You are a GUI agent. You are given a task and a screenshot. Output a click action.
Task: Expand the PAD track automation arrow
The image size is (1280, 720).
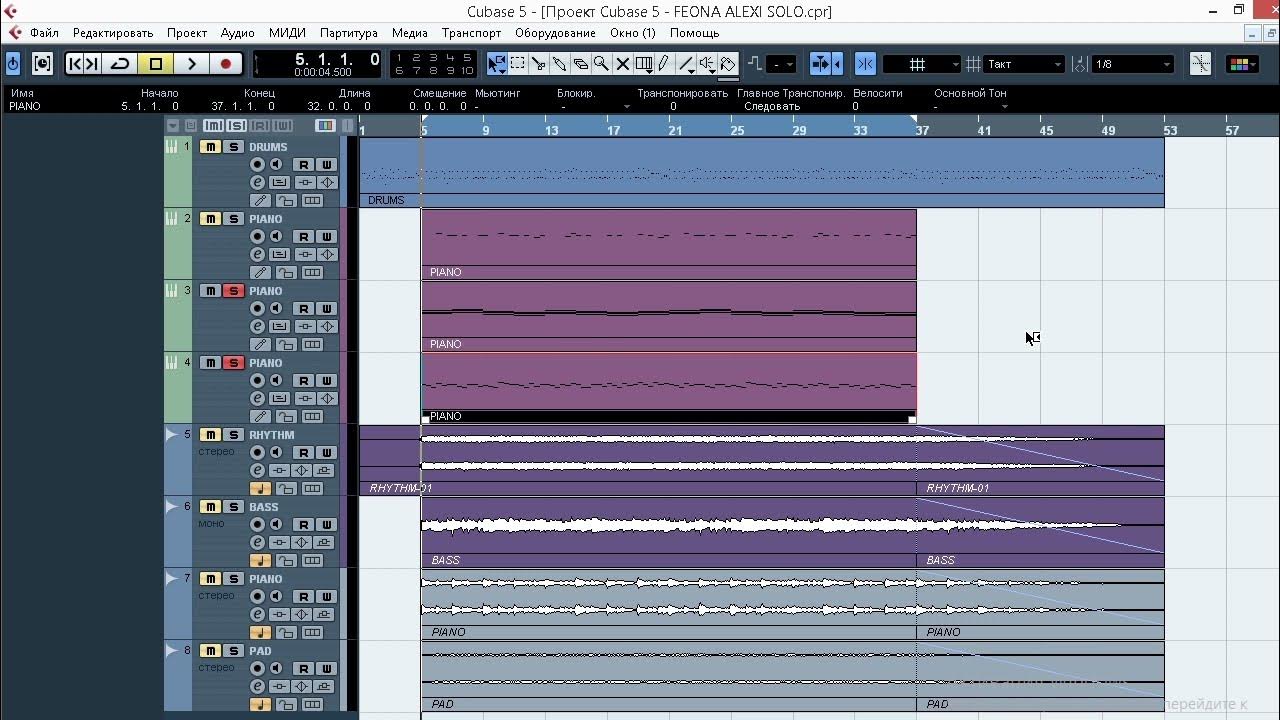[x=170, y=650]
